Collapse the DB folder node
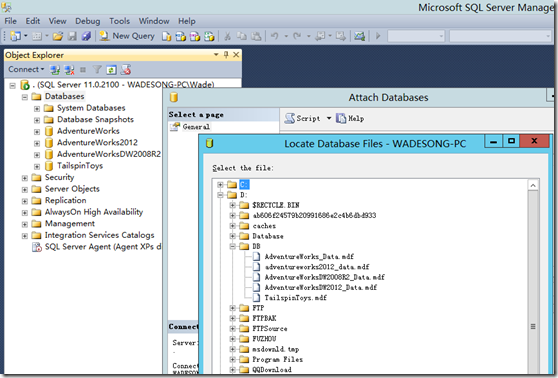This screenshot has height=378, width=558. tap(233, 246)
